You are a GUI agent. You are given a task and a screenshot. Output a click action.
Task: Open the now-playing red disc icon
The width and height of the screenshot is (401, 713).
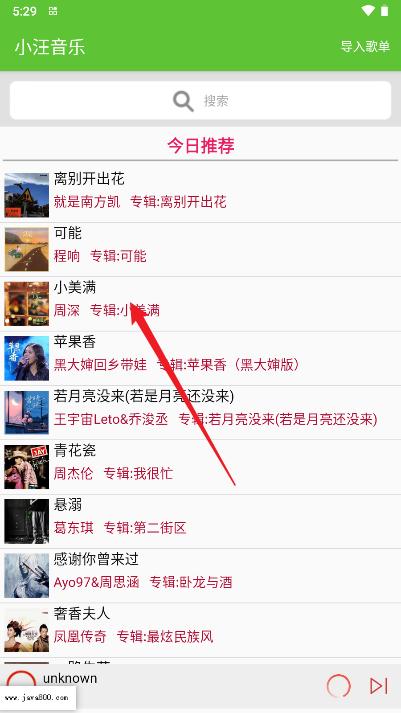[x=21, y=682]
